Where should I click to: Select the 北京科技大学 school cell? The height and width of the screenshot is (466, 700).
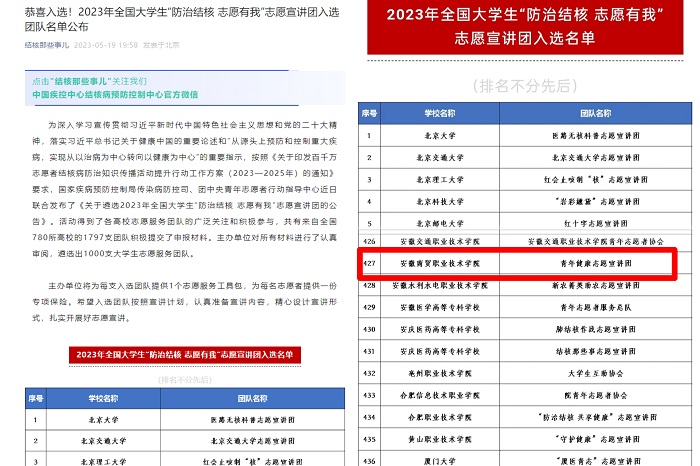(440, 202)
